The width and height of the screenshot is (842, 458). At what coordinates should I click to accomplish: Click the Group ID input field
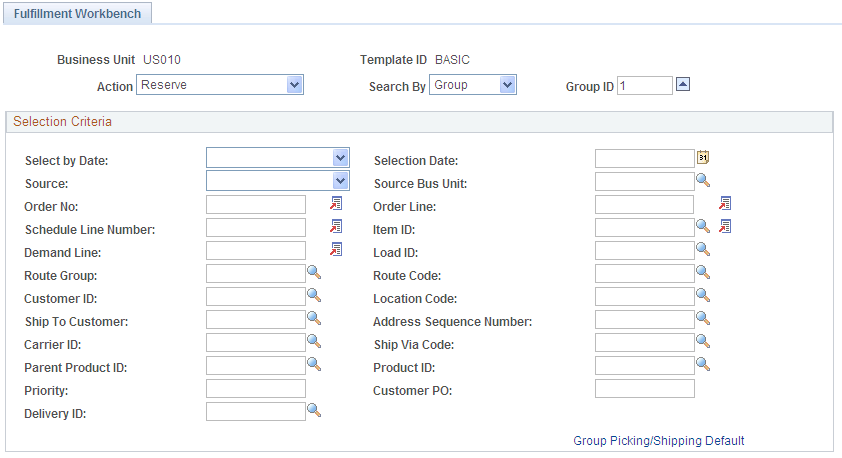click(x=645, y=85)
